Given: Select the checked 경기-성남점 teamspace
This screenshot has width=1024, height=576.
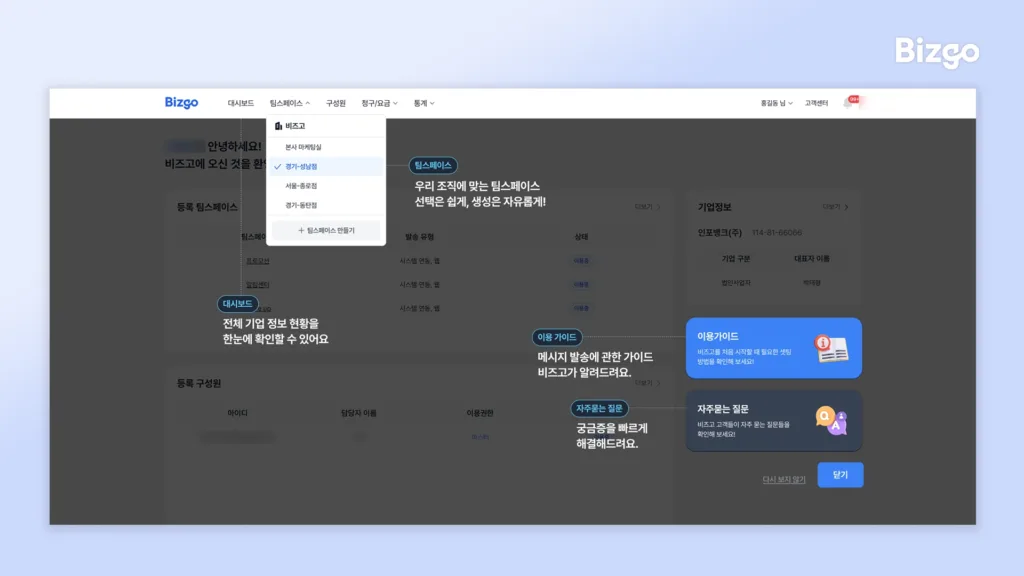Looking at the screenshot, I should click(326, 167).
